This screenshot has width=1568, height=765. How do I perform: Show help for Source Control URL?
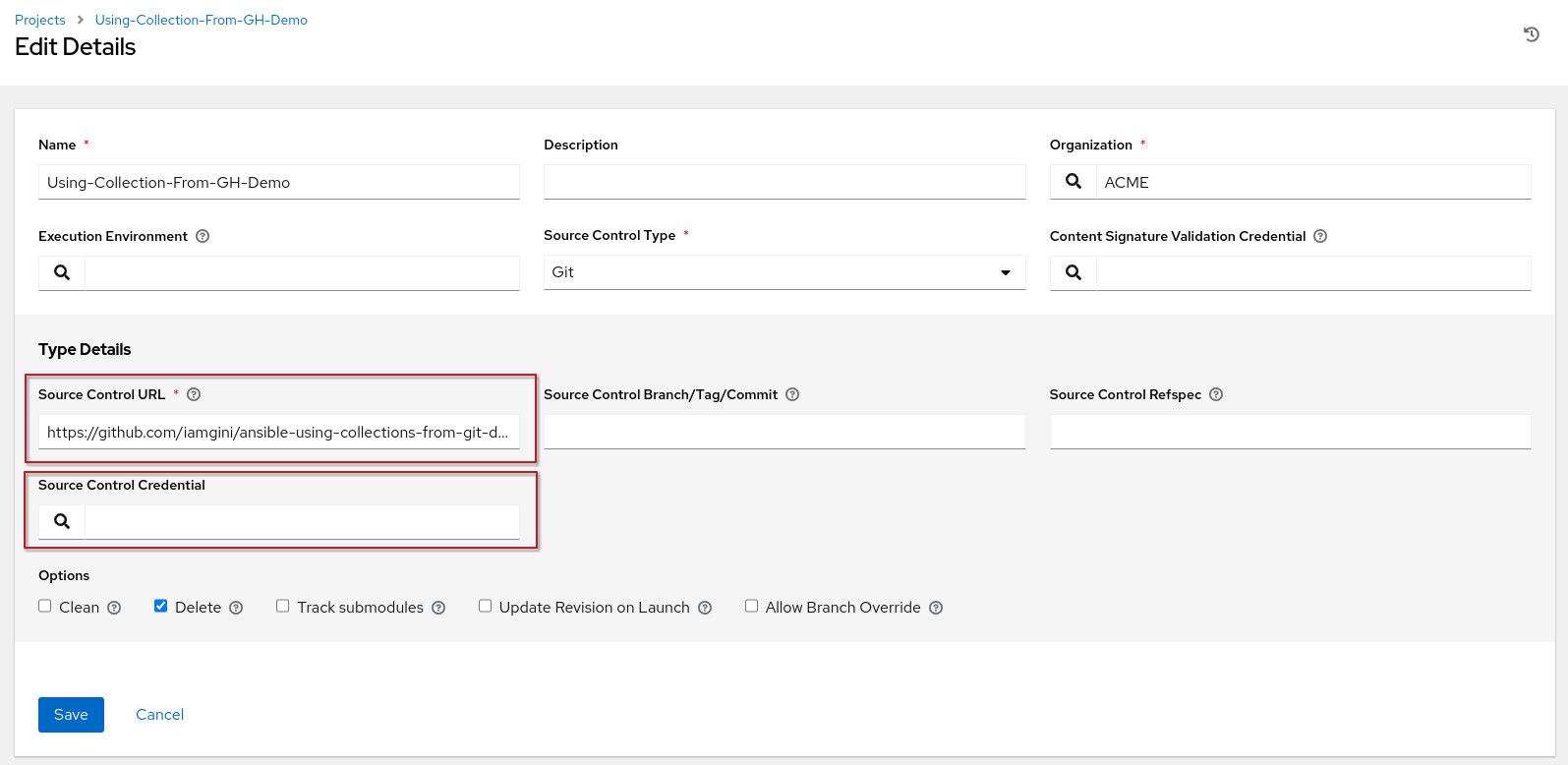click(194, 394)
